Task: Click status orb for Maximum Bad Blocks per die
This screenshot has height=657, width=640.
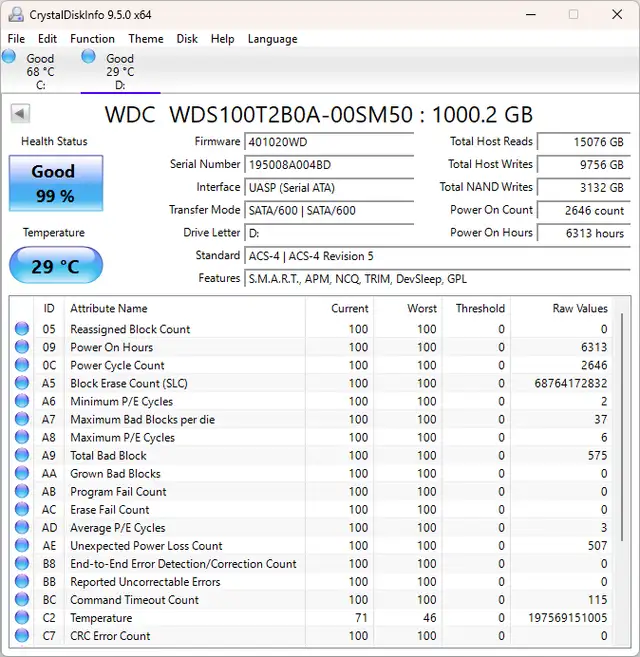Action: coord(22,419)
